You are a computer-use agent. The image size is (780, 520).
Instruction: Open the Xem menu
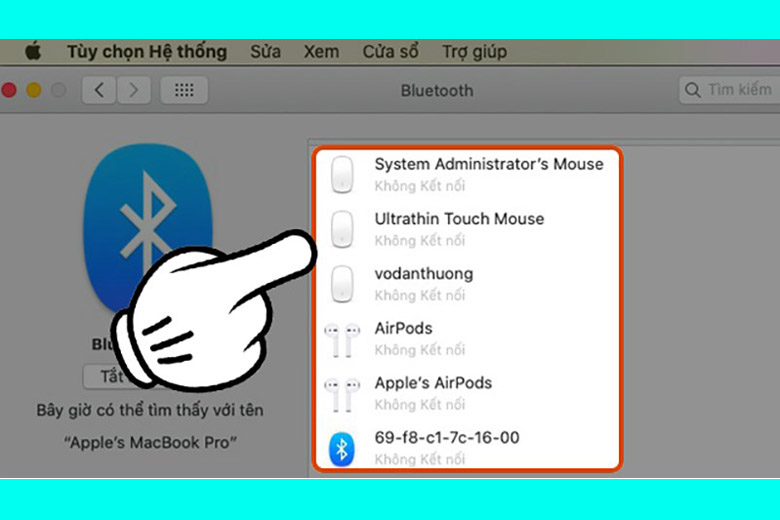[321, 52]
